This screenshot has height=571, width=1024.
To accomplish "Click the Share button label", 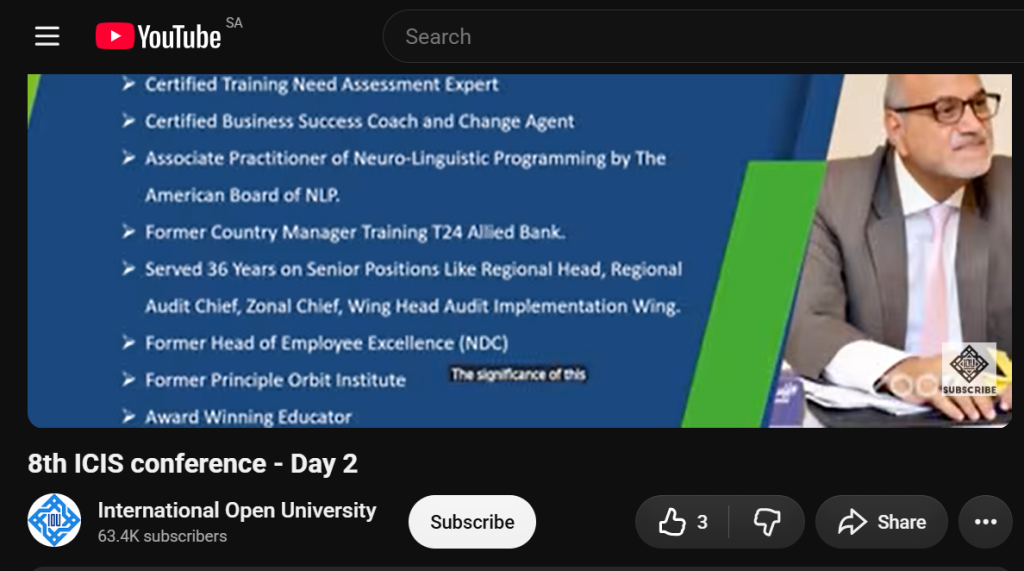I will point(902,522).
